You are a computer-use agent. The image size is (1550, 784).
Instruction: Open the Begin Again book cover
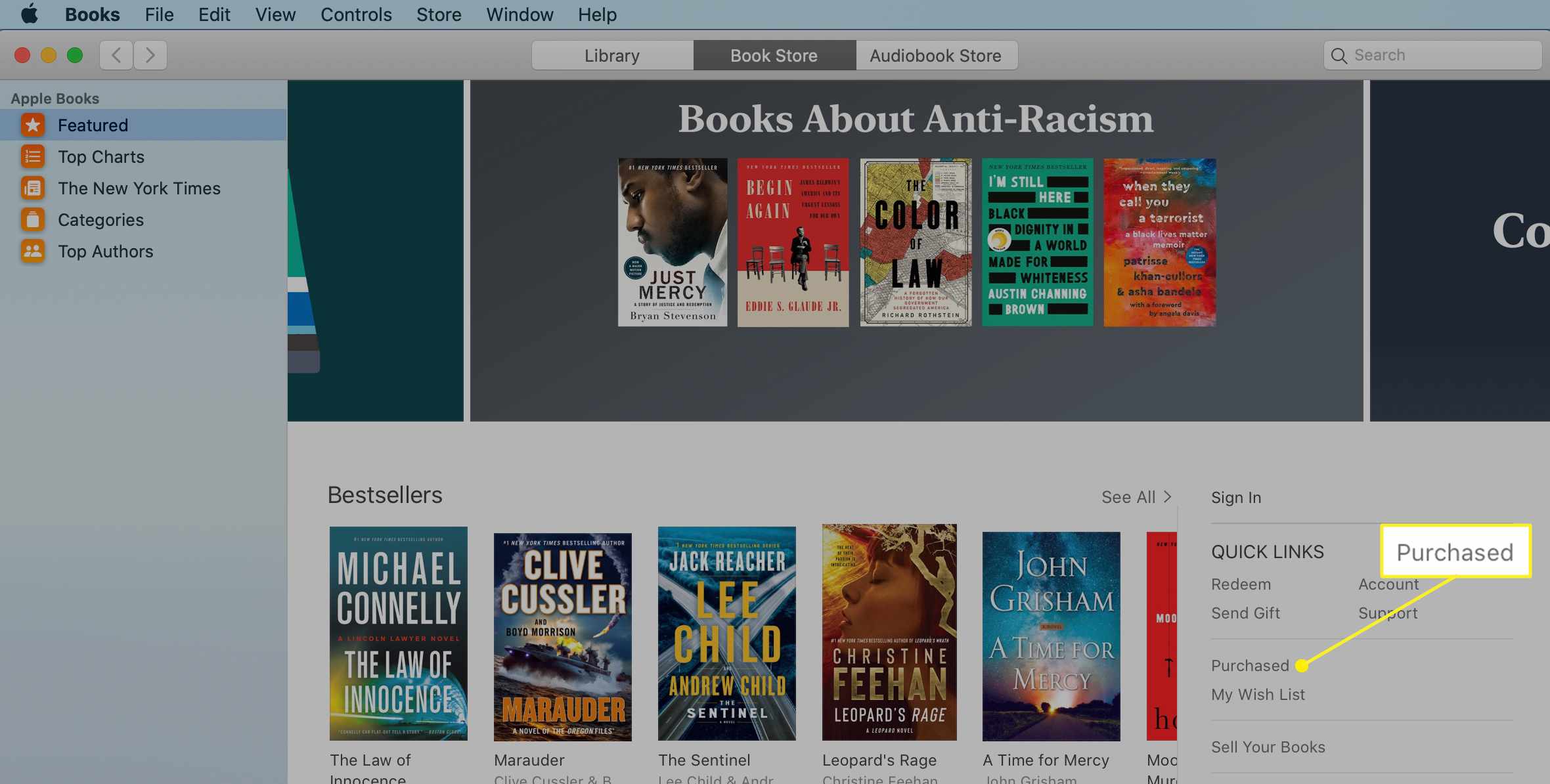793,242
